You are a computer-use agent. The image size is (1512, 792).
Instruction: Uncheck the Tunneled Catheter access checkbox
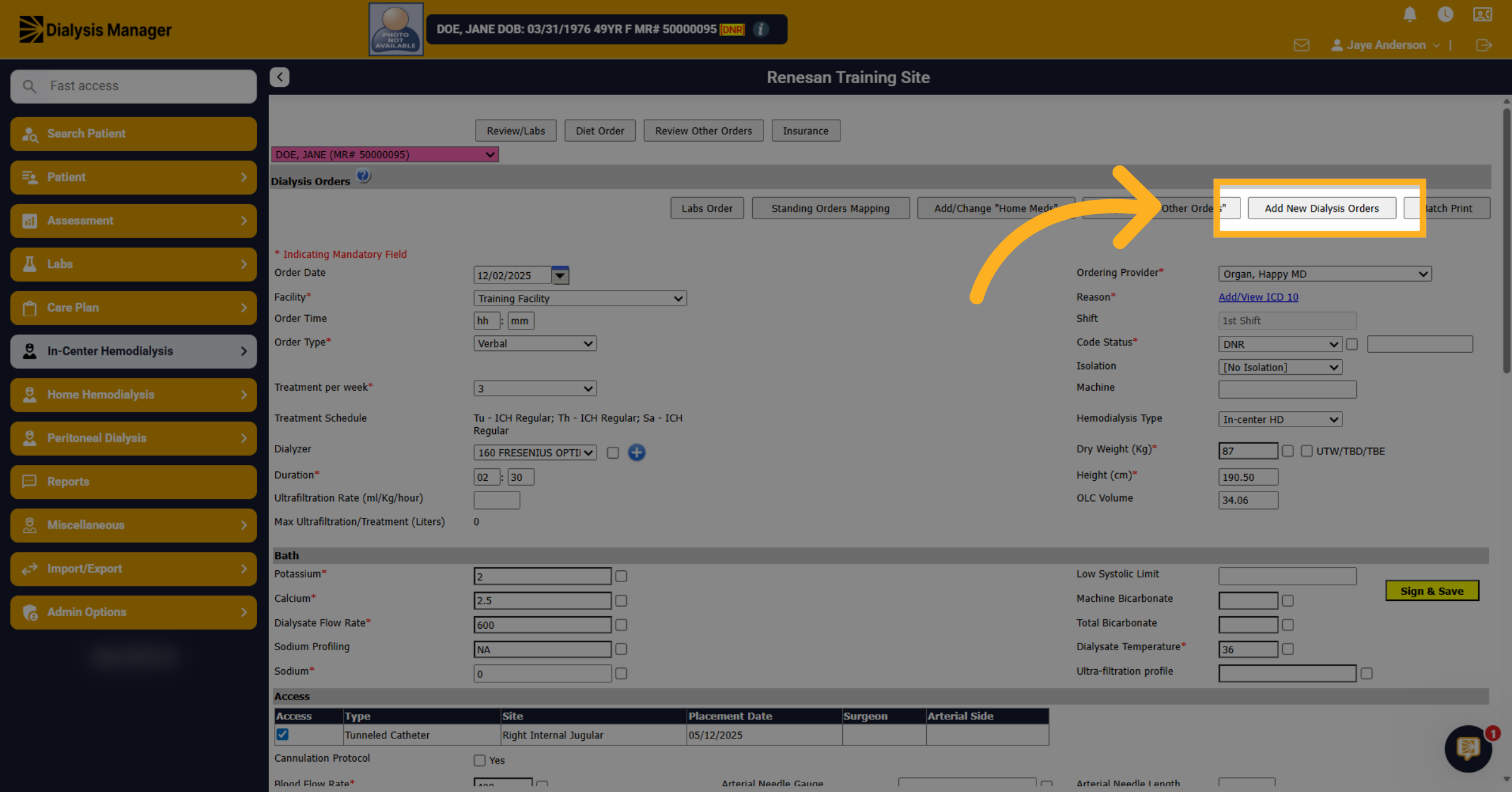point(282,734)
